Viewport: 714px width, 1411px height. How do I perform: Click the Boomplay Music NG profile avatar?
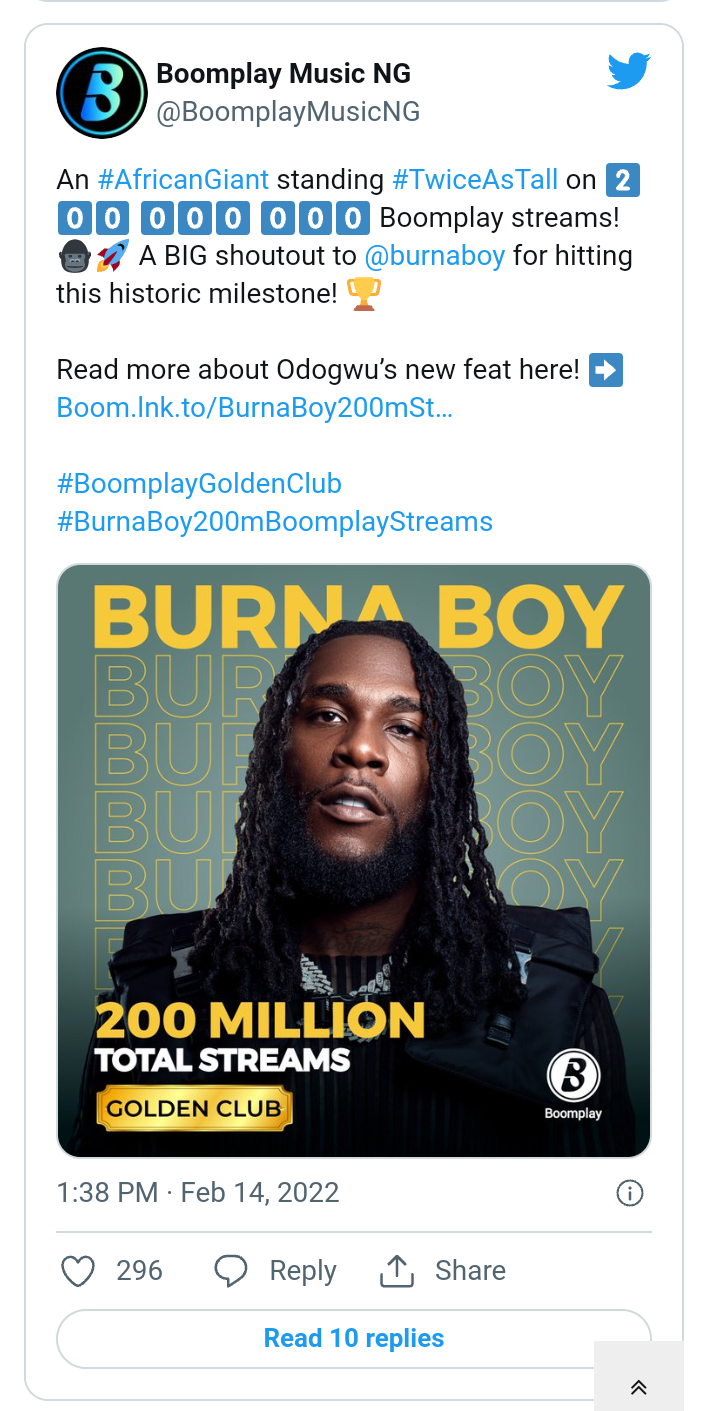pos(102,93)
